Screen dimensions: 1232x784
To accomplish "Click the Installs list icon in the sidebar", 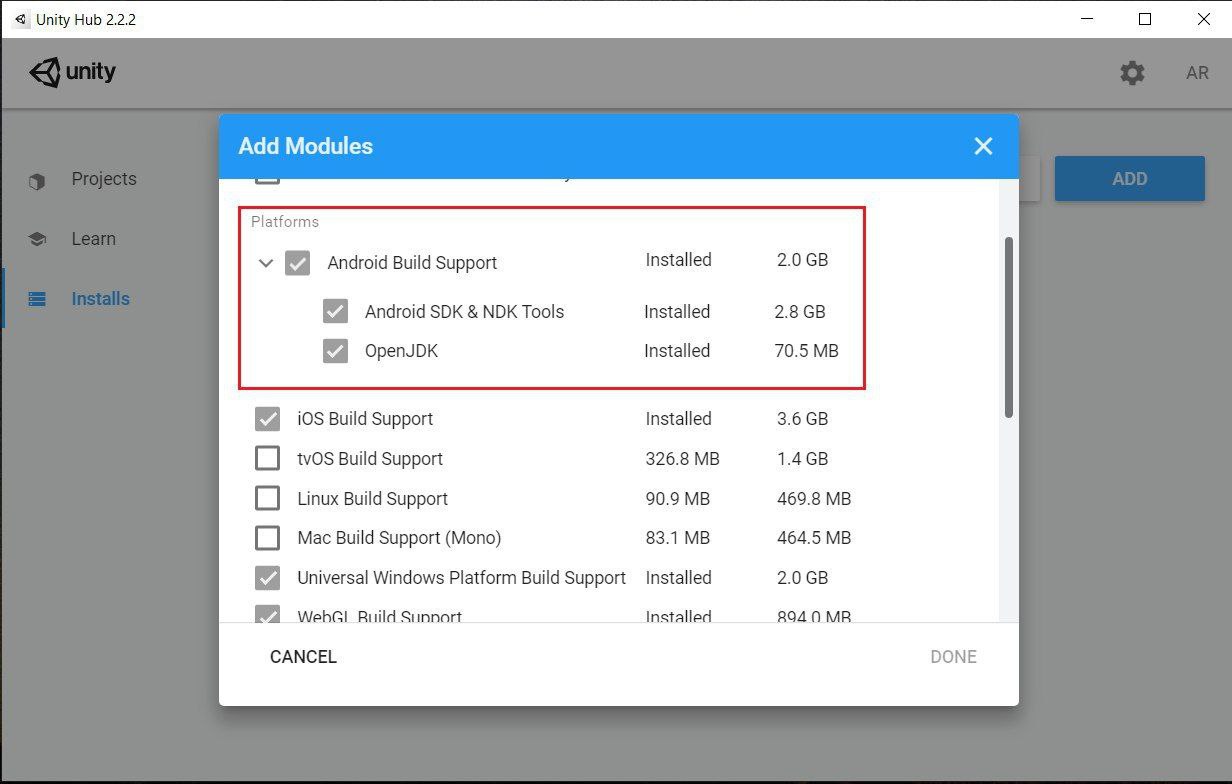I will pyautogui.click(x=37, y=299).
